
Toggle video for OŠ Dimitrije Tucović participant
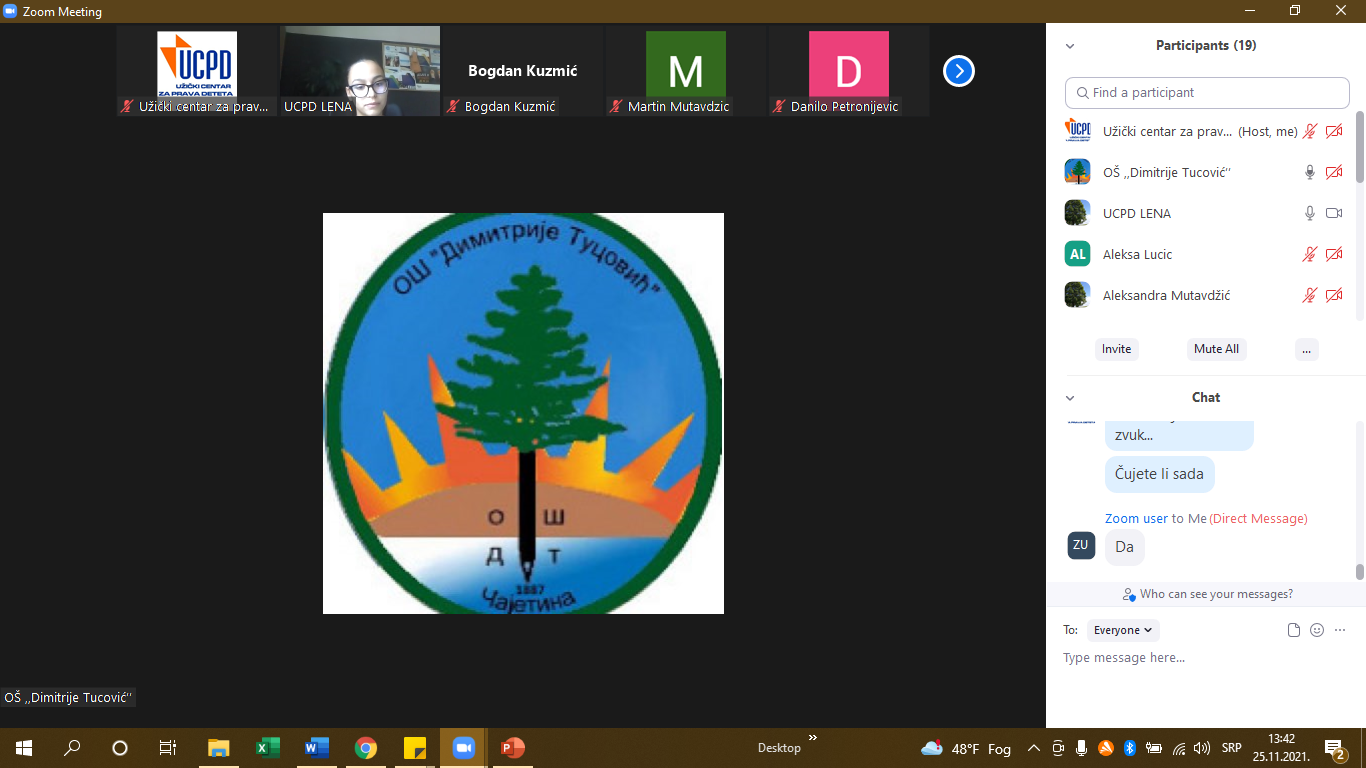pos(1334,172)
